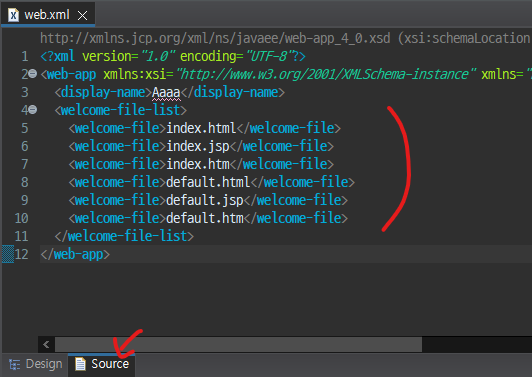This screenshot has height=377, width=532.
Task: Click the UTF-8 encoding value
Action: [270, 56]
